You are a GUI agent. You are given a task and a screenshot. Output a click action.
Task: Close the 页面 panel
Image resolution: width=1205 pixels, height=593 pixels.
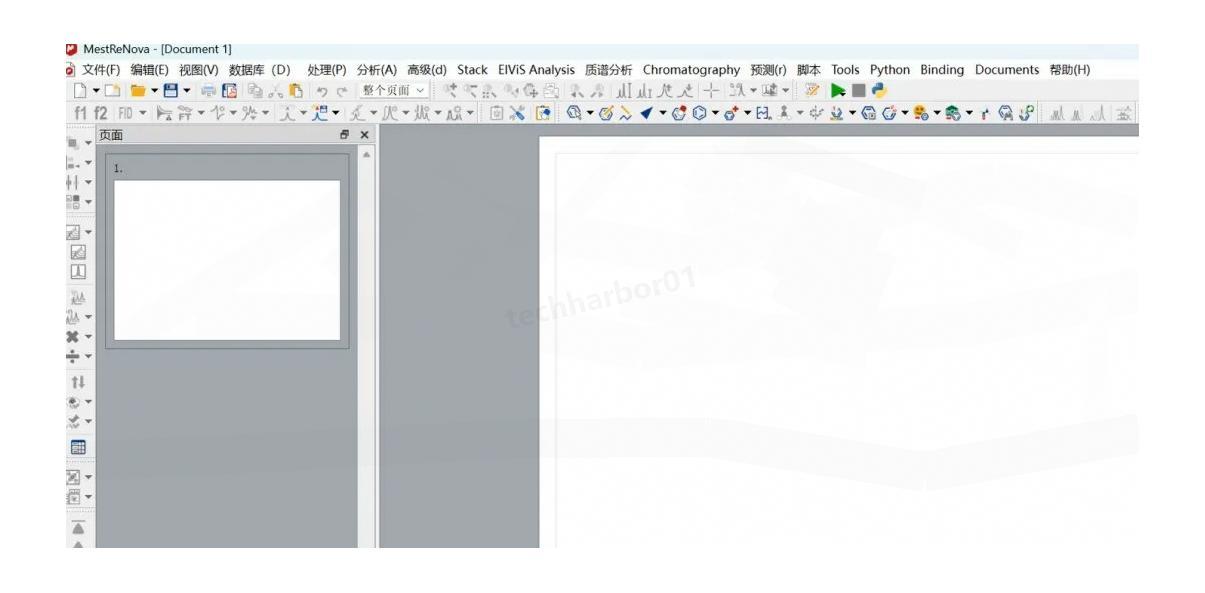tap(364, 134)
